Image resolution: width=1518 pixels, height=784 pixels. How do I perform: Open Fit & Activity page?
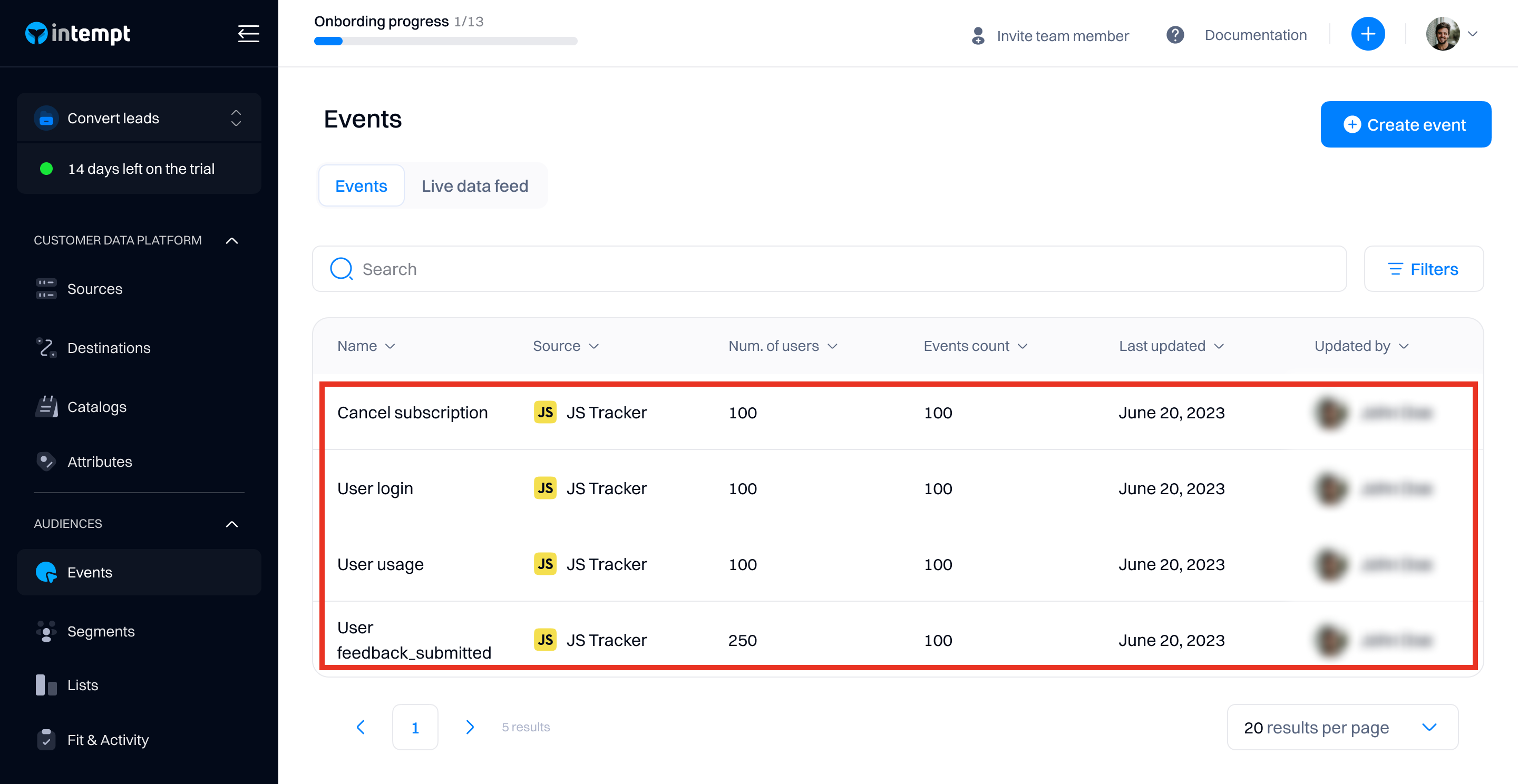(108, 740)
